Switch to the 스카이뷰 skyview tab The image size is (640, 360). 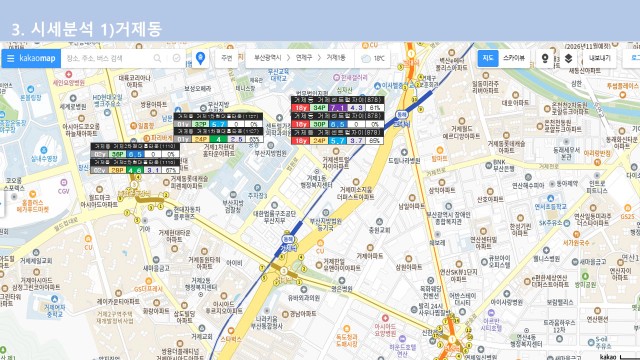tap(513, 58)
